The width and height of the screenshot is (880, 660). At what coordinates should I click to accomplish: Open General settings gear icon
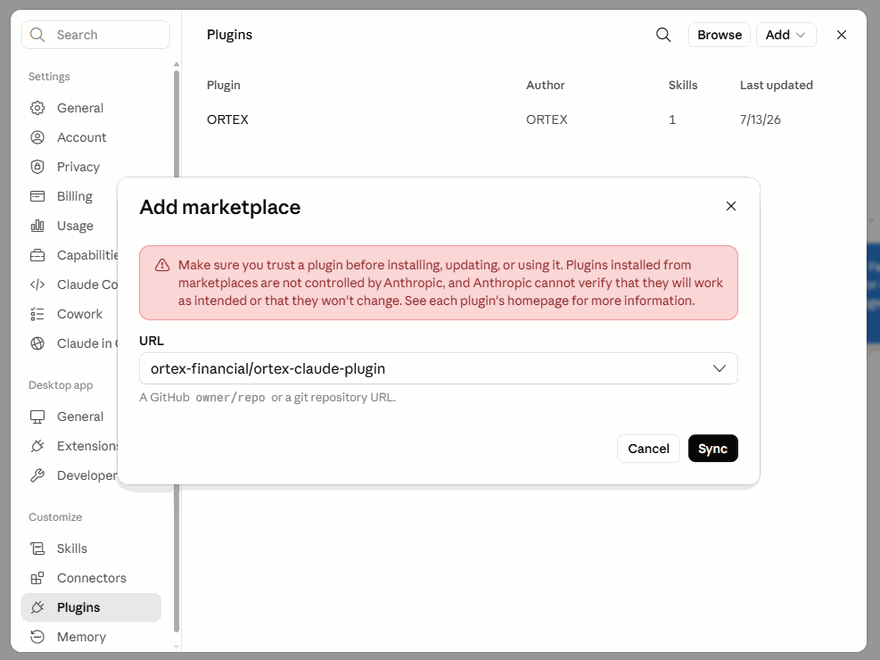[x=38, y=108]
